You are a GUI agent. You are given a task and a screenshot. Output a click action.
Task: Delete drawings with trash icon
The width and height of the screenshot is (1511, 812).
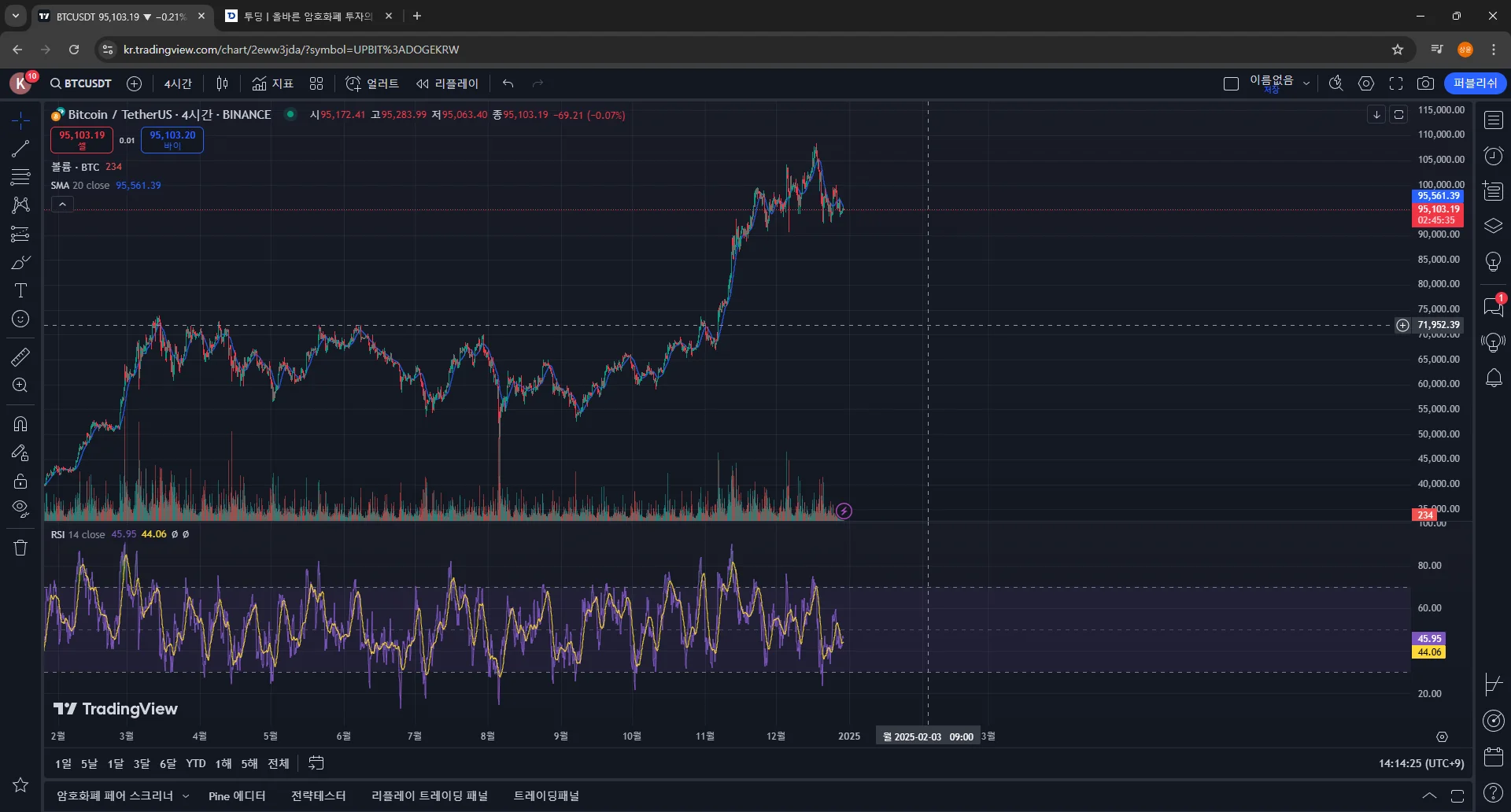point(20,548)
